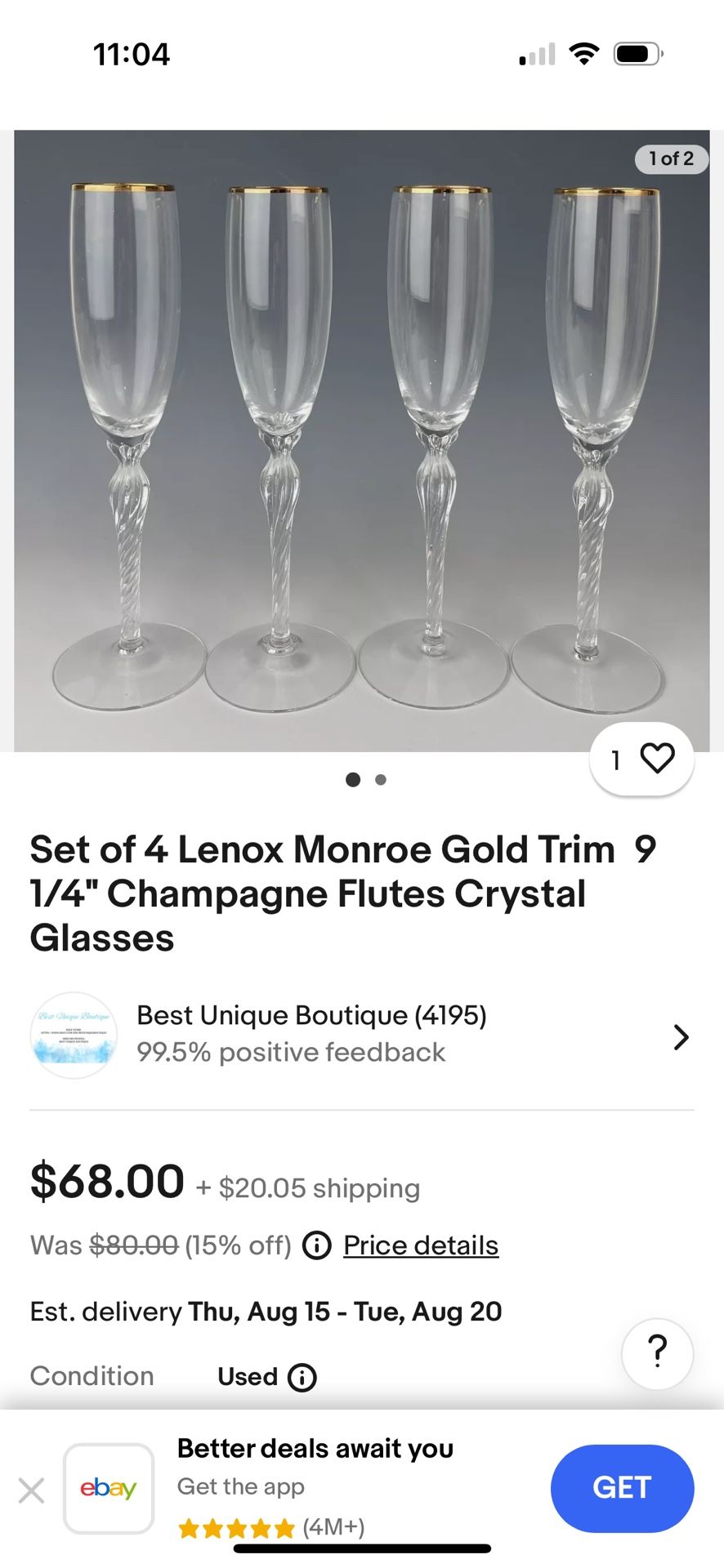Select the second image page dot
Screen dimensions: 724x1568
coord(381,780)
